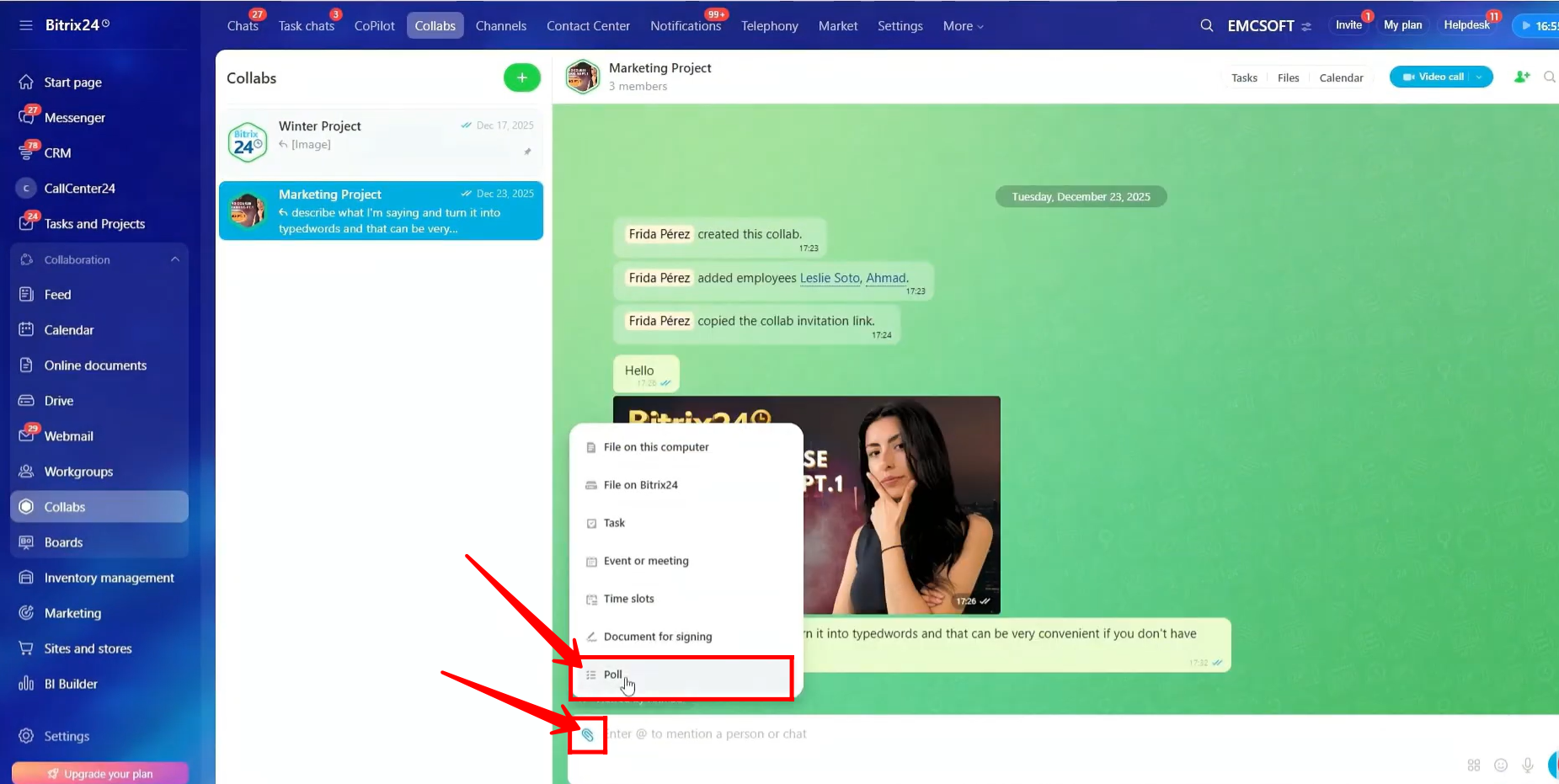
Task: Open the Video call dropdown arrow
Action: click(1480, 77)
